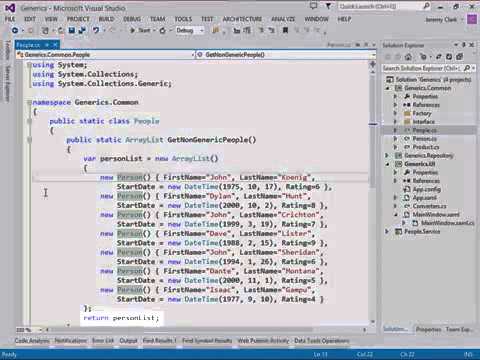Click the purple user avatar icon

tap(472, 19)
